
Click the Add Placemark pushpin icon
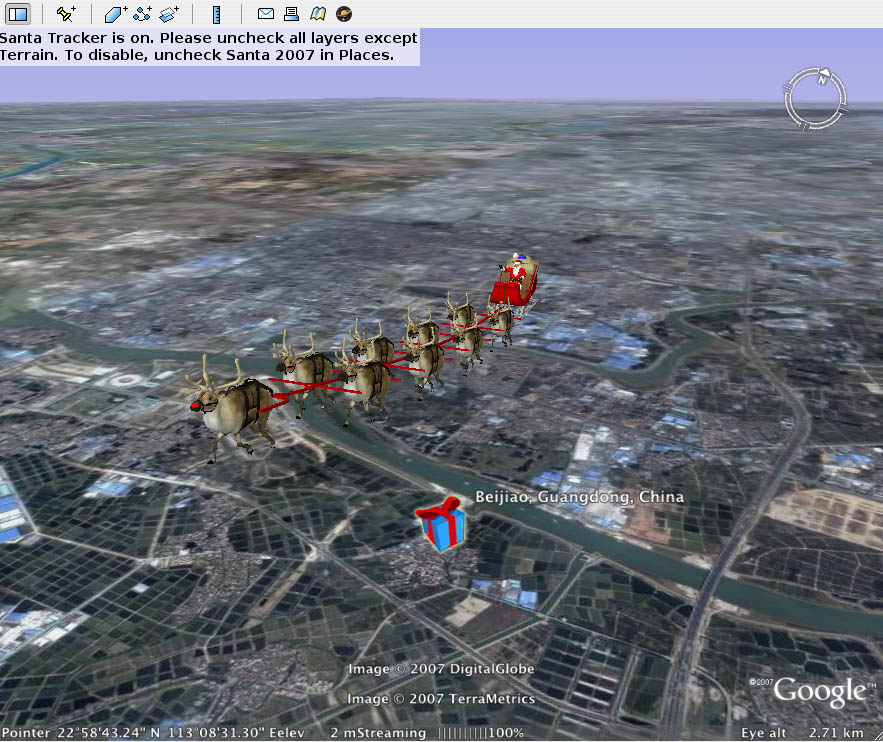[x=66, y=14]
